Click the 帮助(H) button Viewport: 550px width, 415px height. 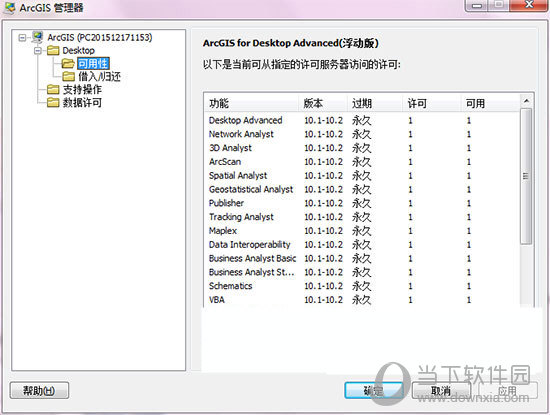coord(39,390)
